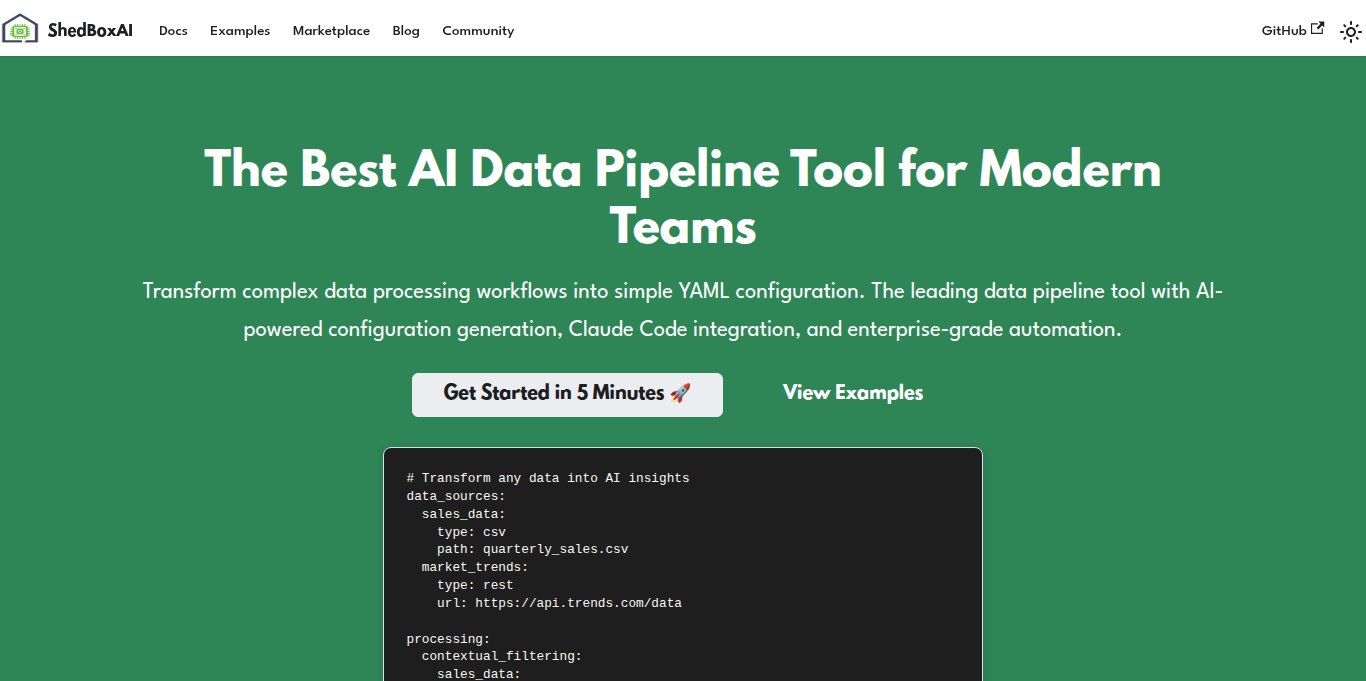This screenshot has height=681, width=1366.
Task: Click the ShedBoxAI house logo icon
Action: pos(20,30)
